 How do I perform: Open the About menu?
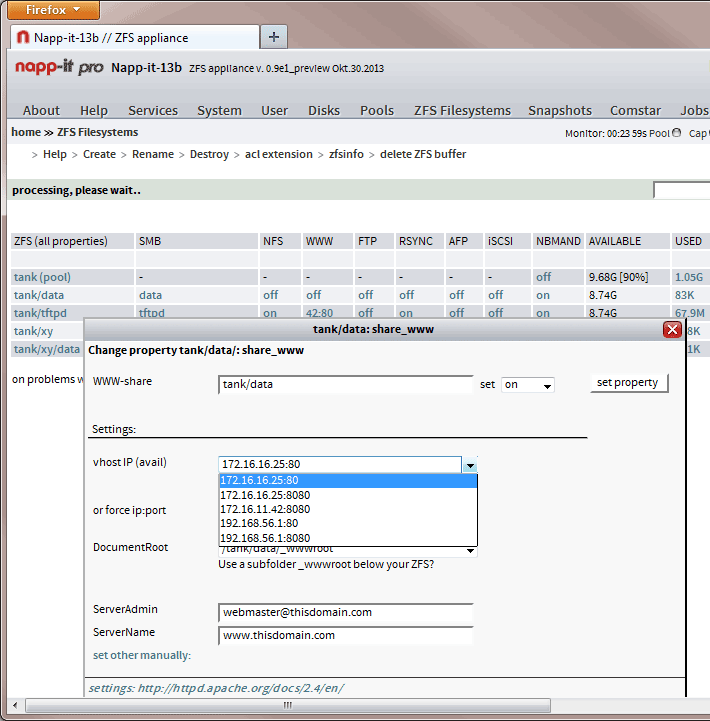pos(41,110)
